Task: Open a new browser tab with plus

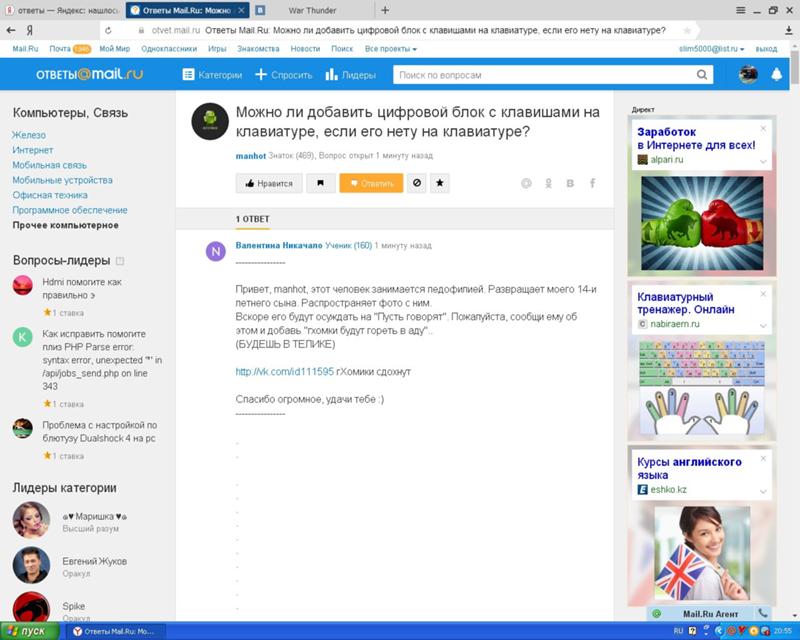Action: (385, 10)
